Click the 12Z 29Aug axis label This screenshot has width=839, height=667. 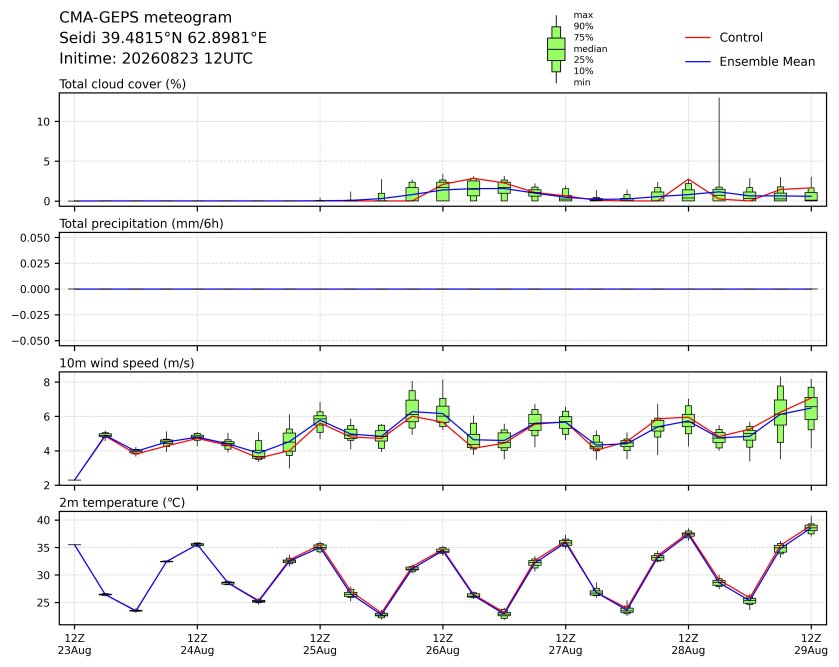click(x=811, y=645)
